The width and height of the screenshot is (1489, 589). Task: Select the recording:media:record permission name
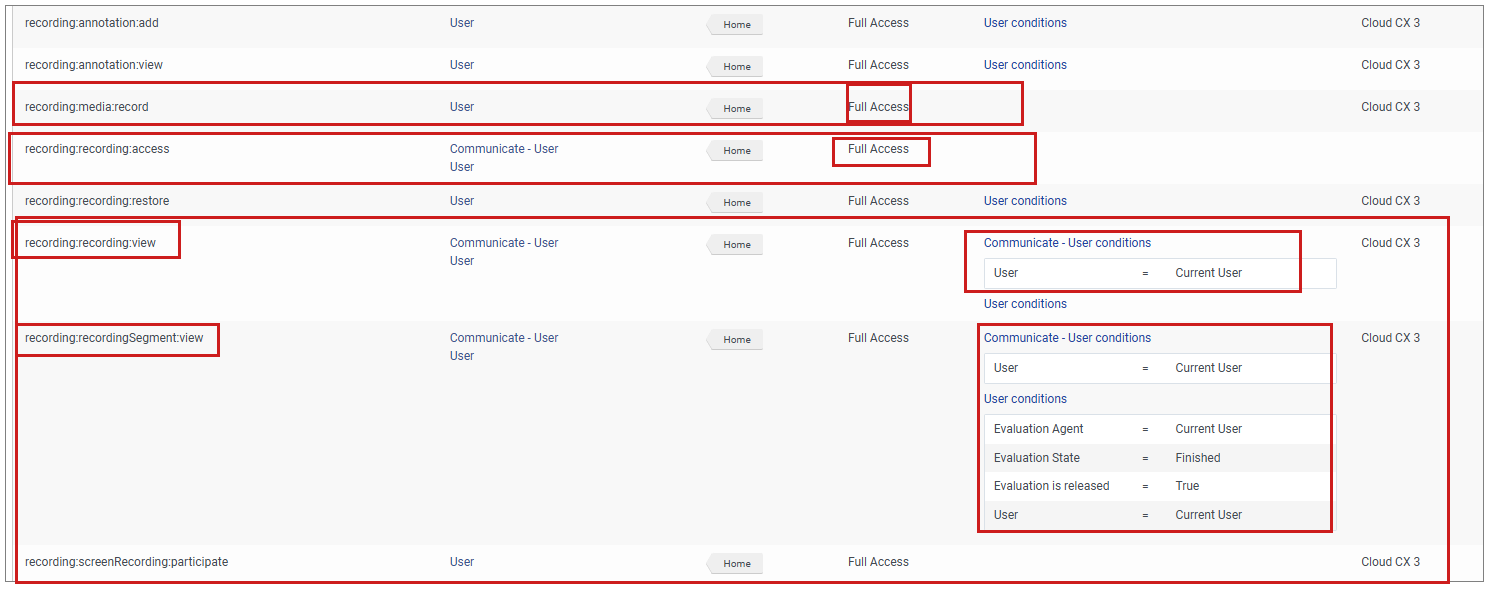(x=87, y=107)
